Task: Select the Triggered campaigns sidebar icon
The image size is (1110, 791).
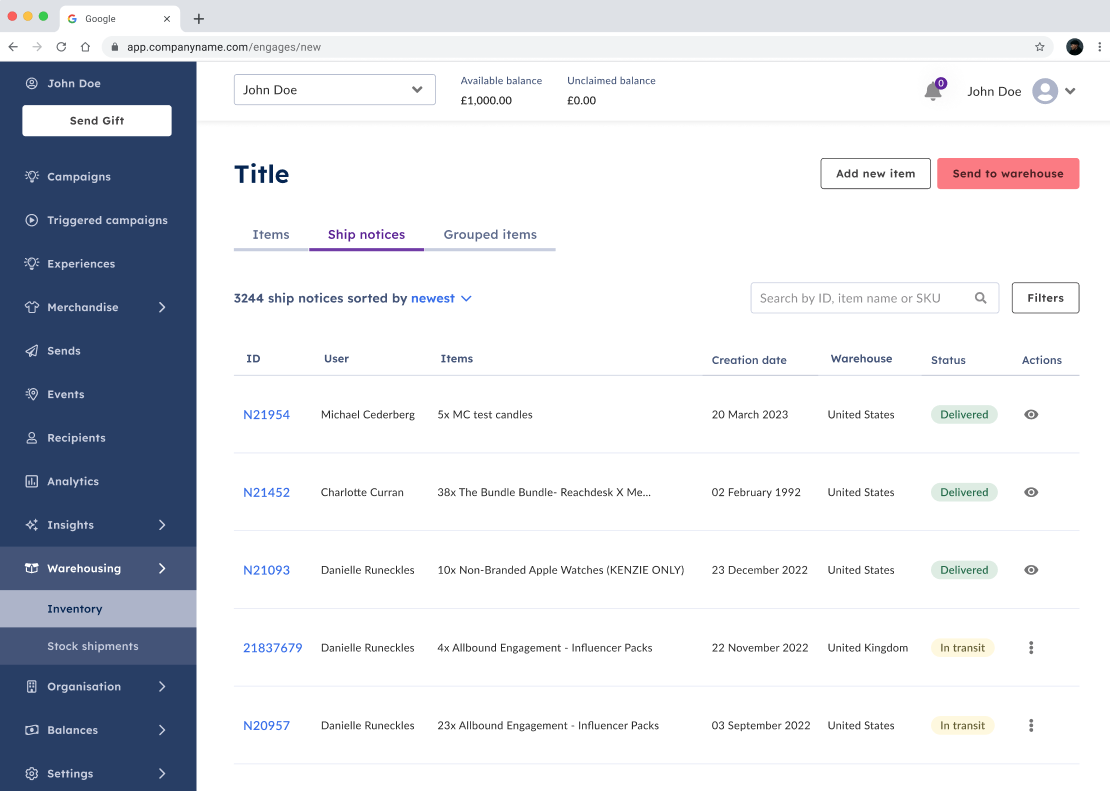Action: coord(30,220)
